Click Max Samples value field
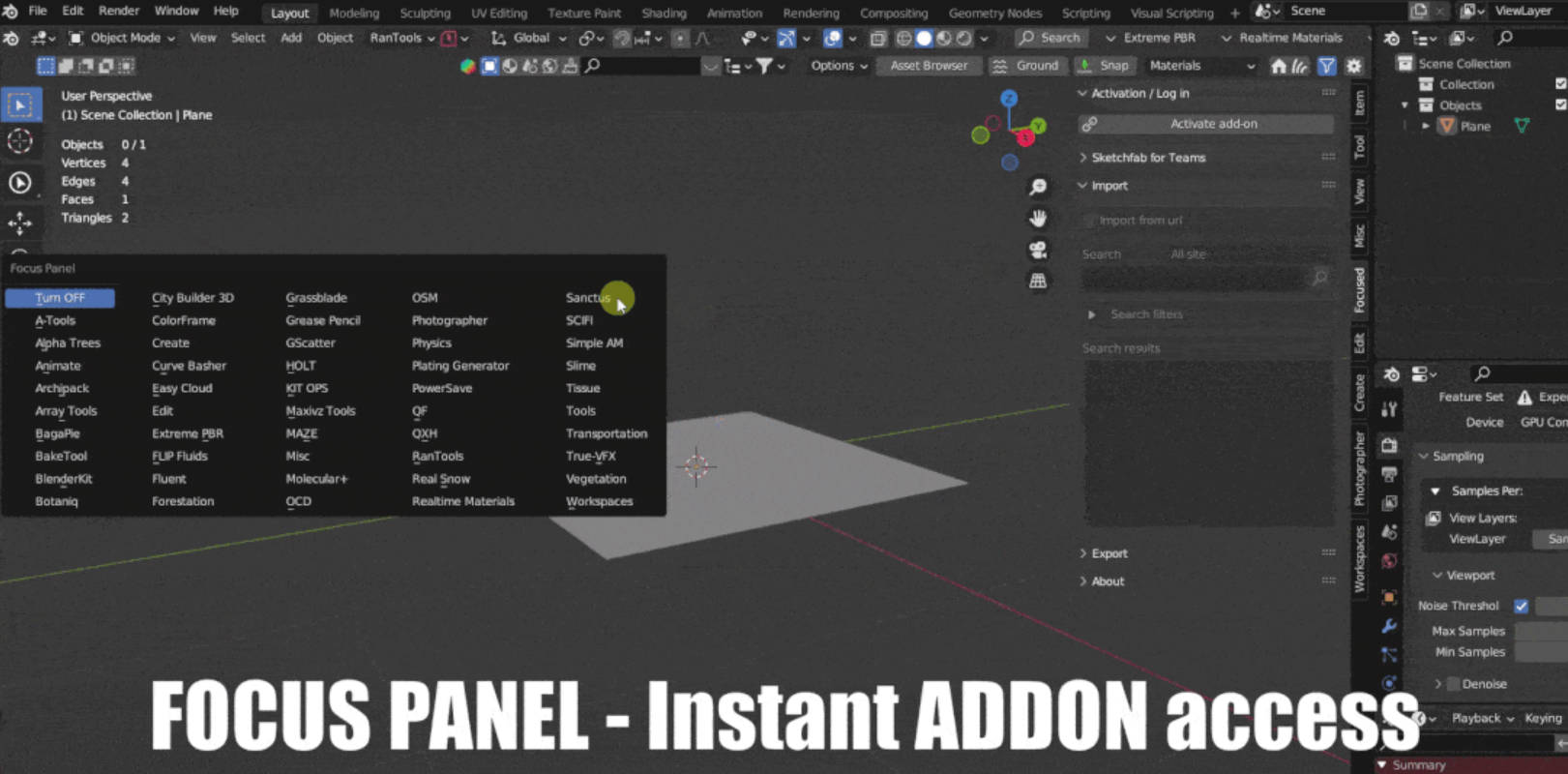This screenshot has height=774, width=1568. [x=1540, y=631]
